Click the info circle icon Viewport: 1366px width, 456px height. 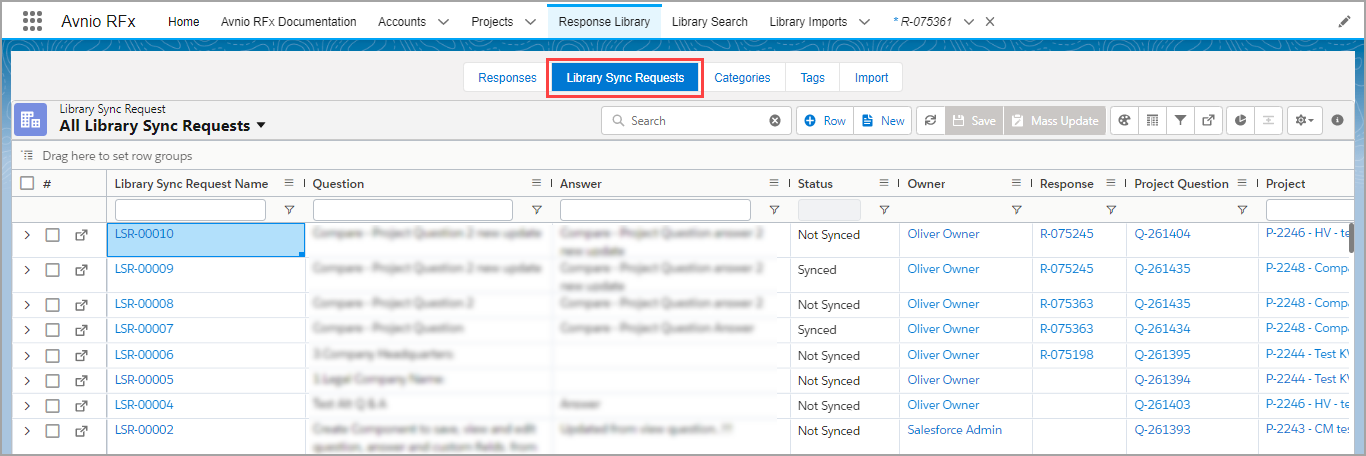click(x=1338, y=120)
